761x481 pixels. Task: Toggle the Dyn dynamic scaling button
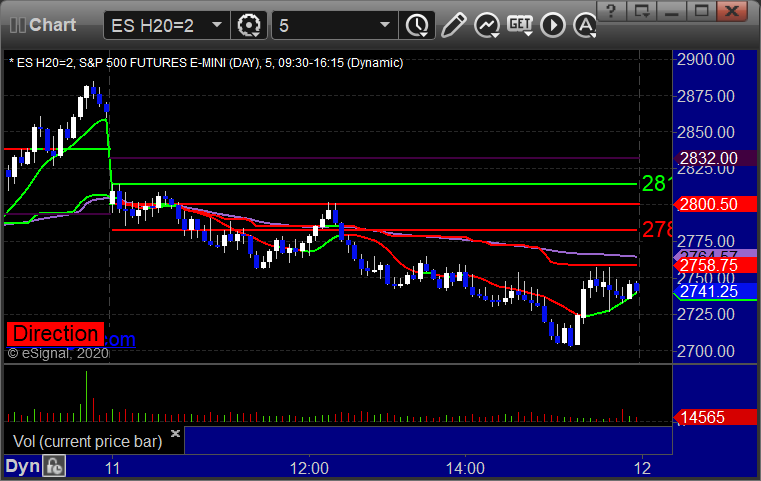(x=22, y=466)
